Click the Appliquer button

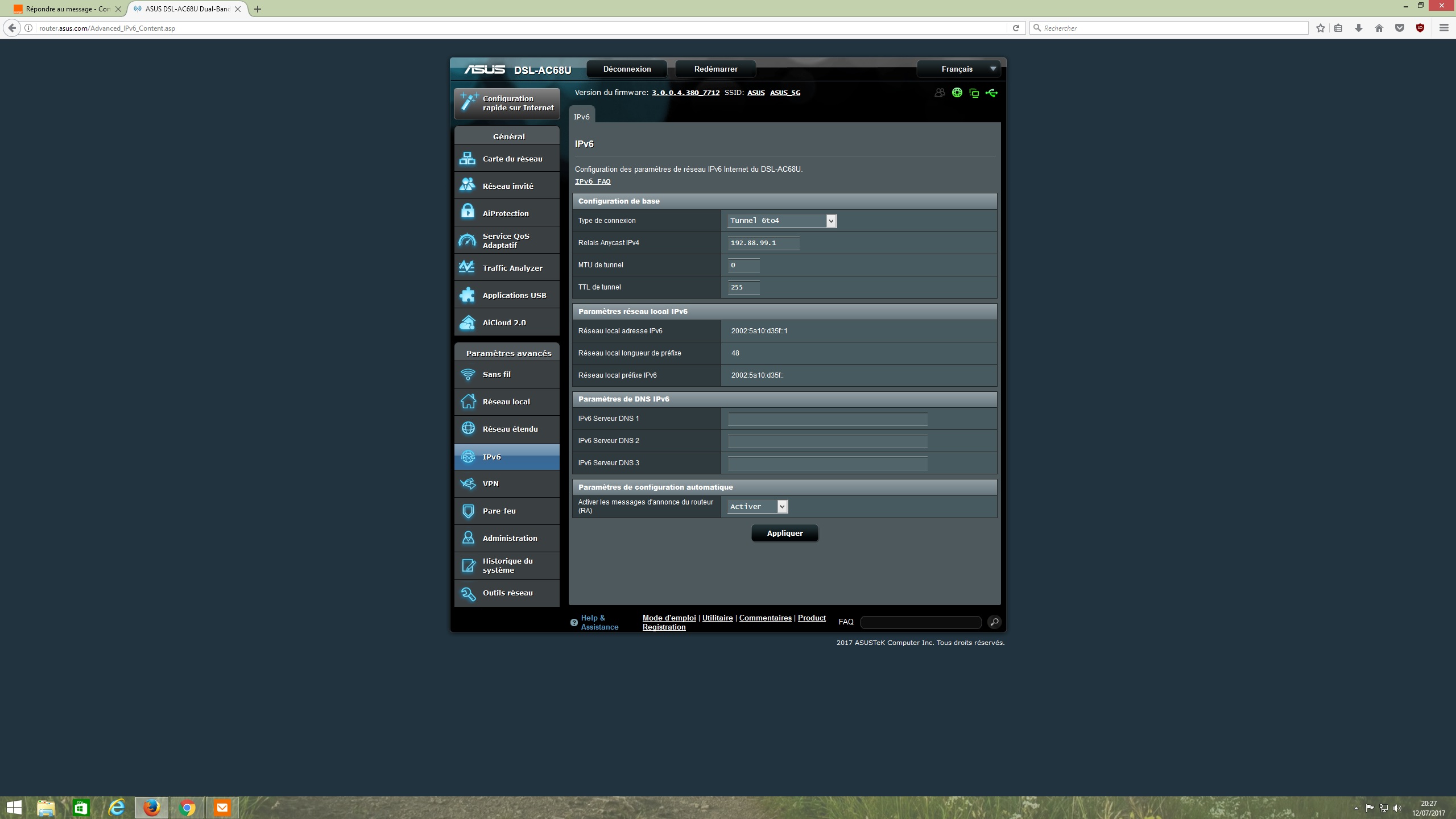pyautogui.click(x=784, y=533)
